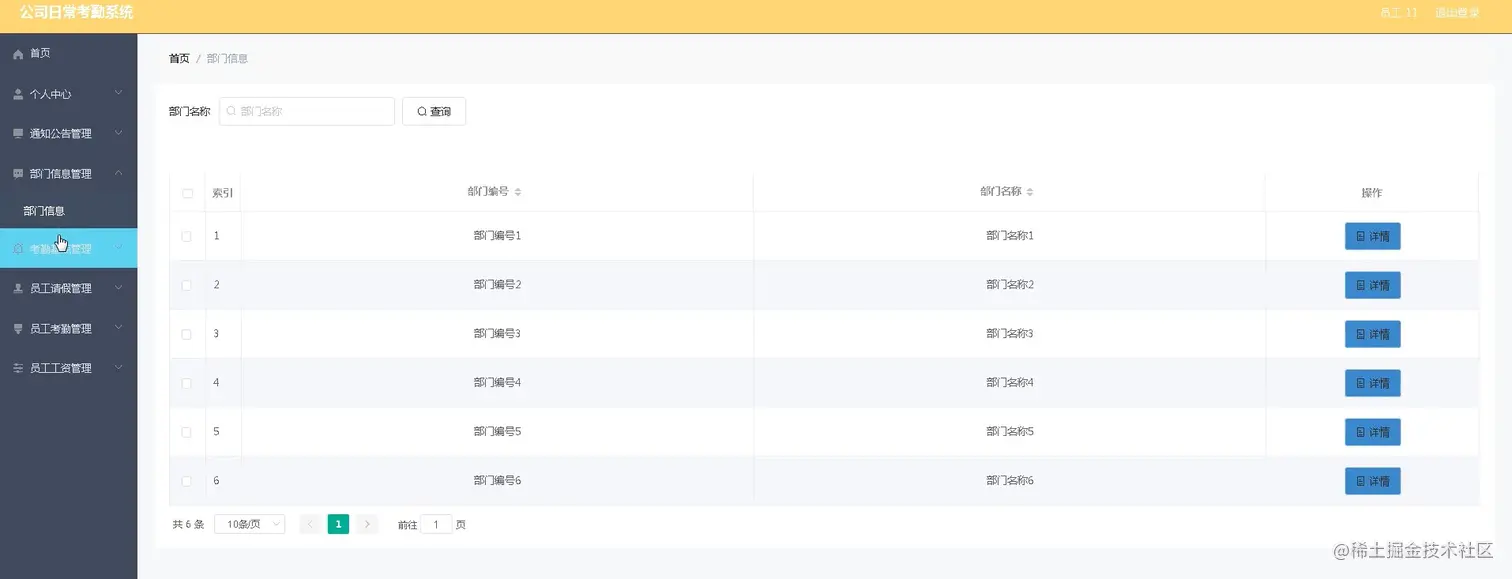Click 退出登录 in the top bar
Viewport: 1512px width, 579px height.
point(1457,13)
